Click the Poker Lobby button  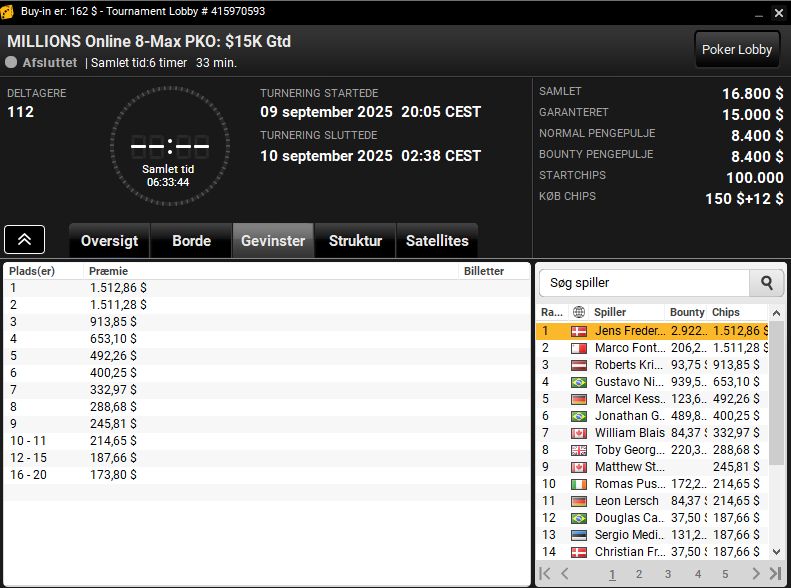[737, 49]
